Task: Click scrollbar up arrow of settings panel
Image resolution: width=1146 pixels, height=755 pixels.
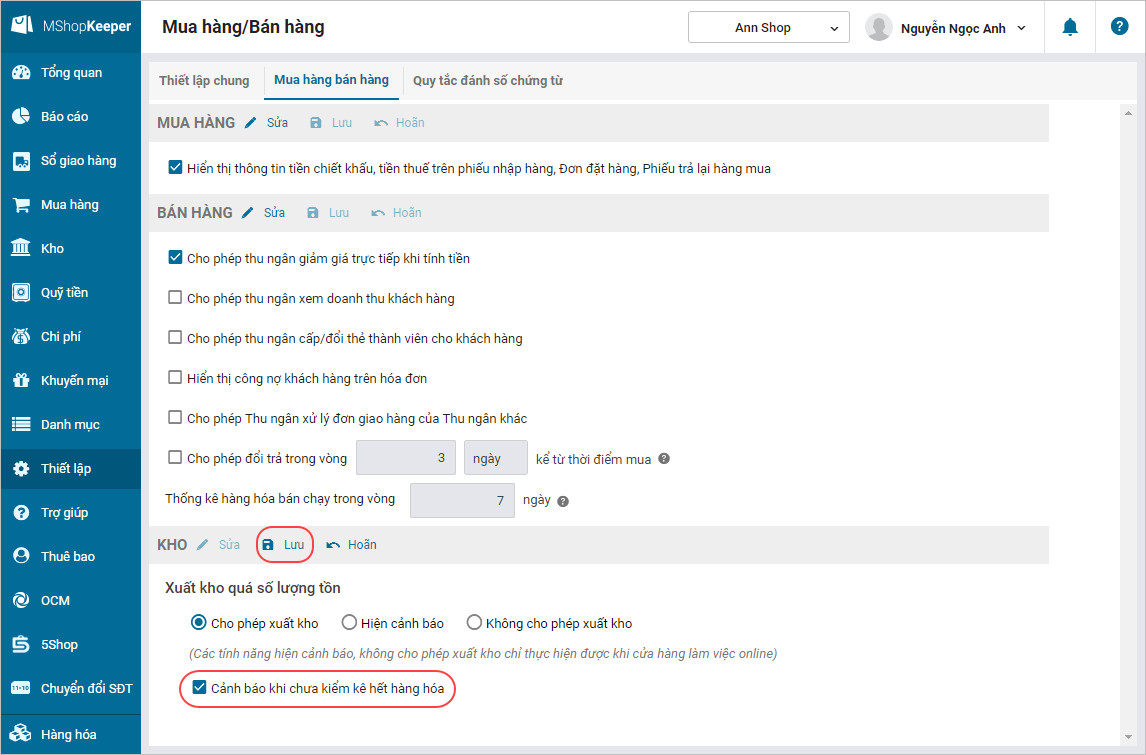Action: point(1128,113)
